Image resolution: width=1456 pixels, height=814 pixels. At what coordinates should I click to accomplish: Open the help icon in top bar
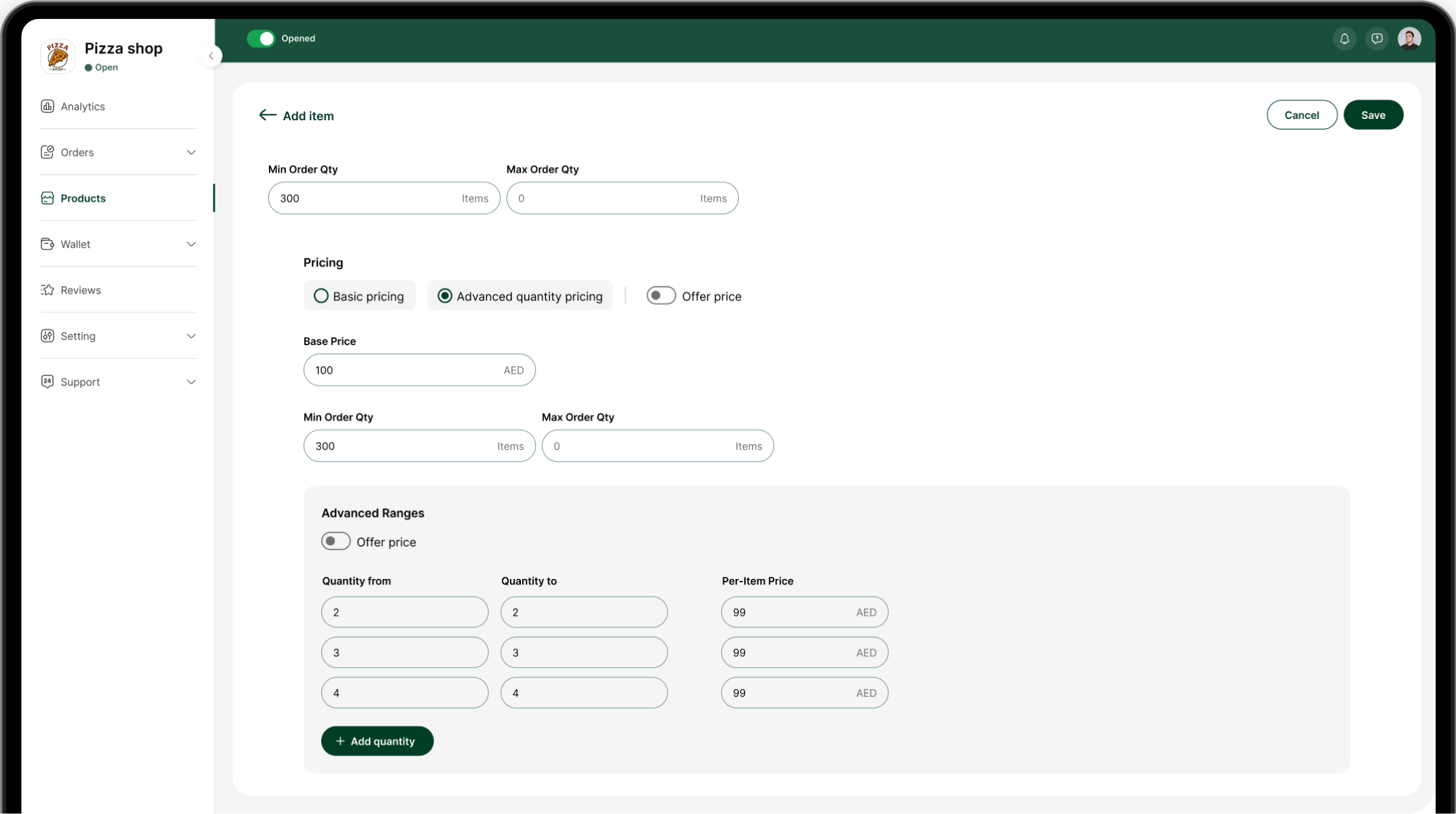pos(1377,38)
